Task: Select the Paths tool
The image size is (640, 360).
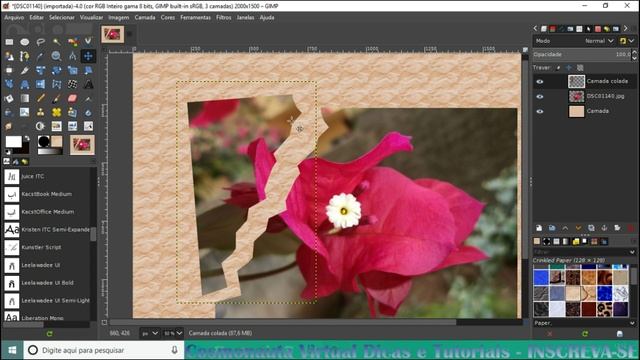Action: tap(24, 56)
